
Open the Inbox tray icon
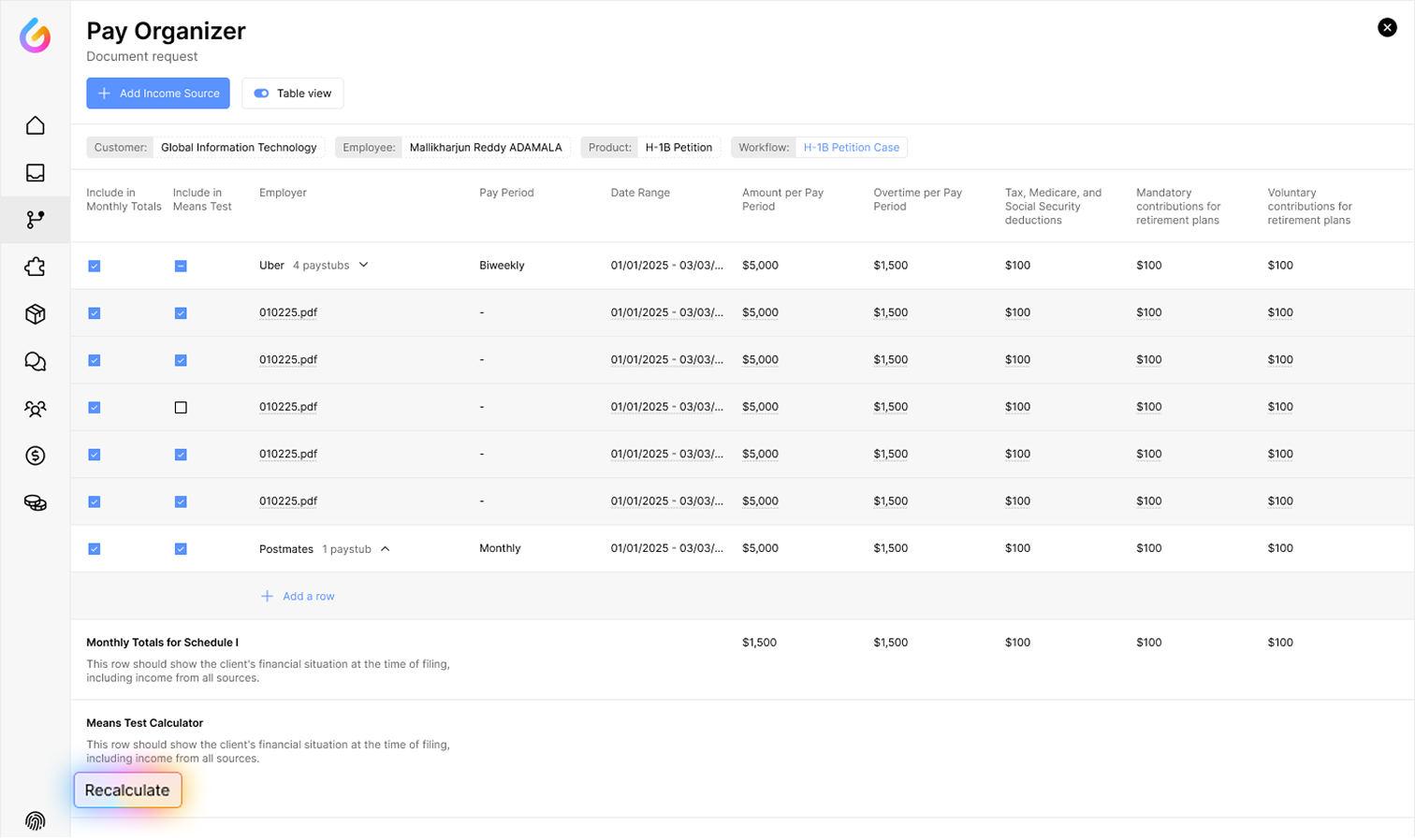(x=35, y=173)
